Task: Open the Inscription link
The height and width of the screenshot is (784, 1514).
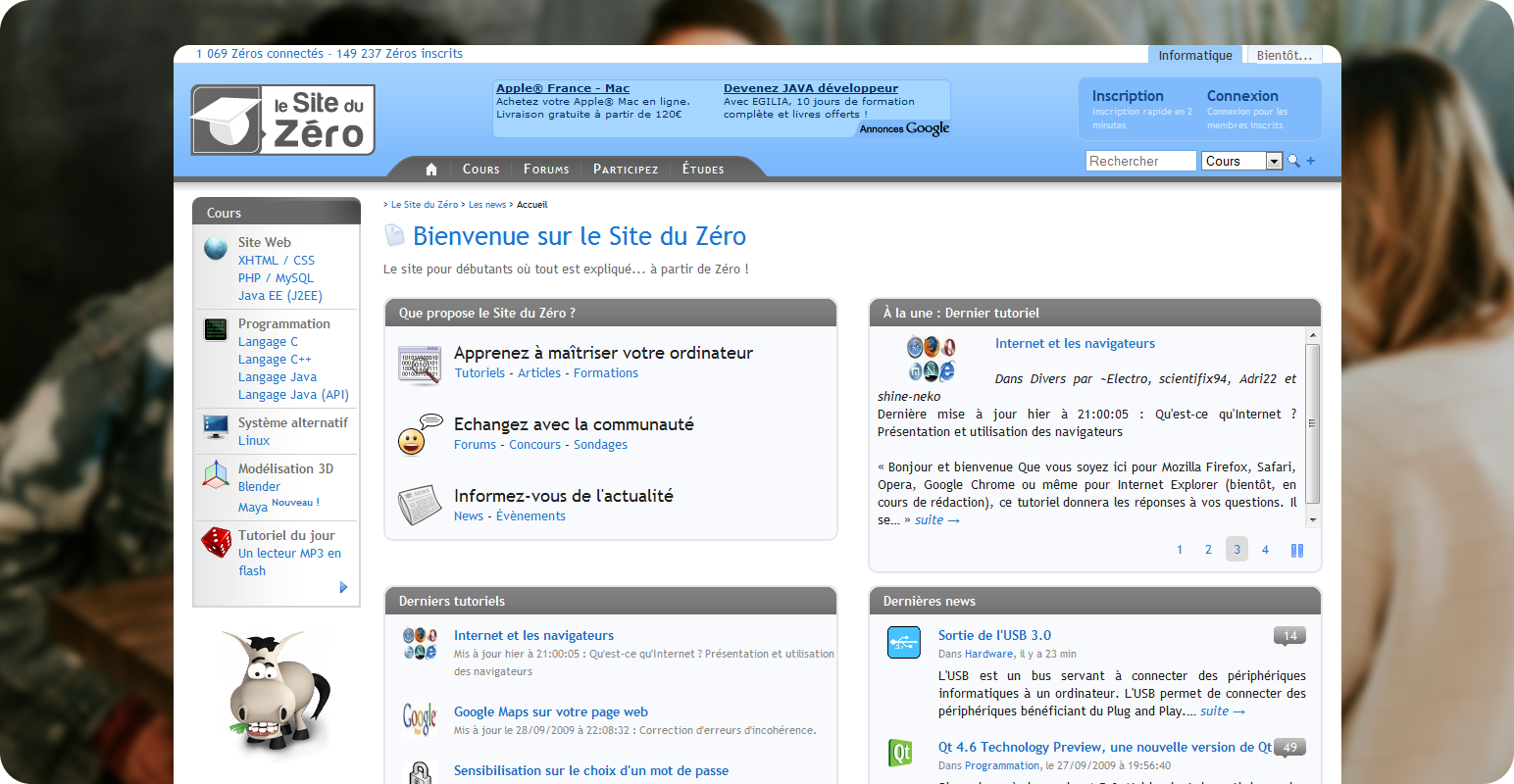Action: [x=1128, y=96]
